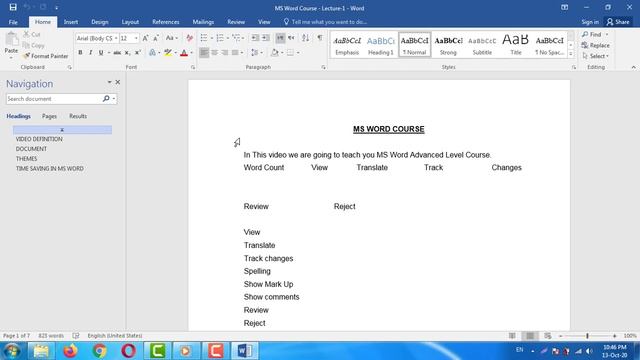The width and height of the screenshot is (640, 360).
Task: Switch to the Layout tab
Action: click(x=130, y=22)
